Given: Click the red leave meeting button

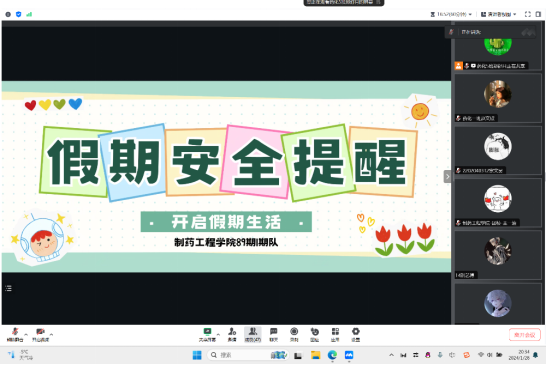Looking at the screenshot, I should (525, 335).
